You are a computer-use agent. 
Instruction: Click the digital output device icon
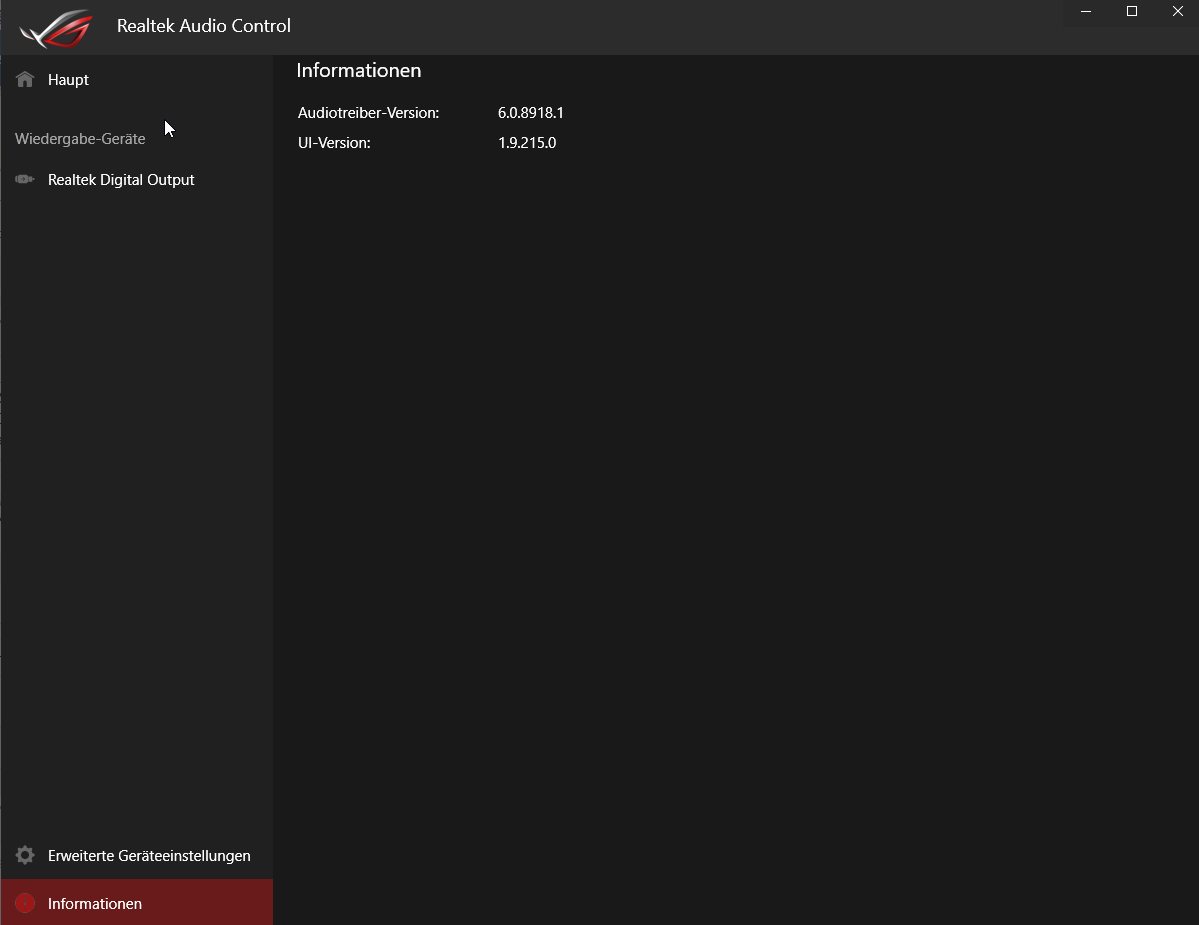pyautogui.click(x=24, y=179)
